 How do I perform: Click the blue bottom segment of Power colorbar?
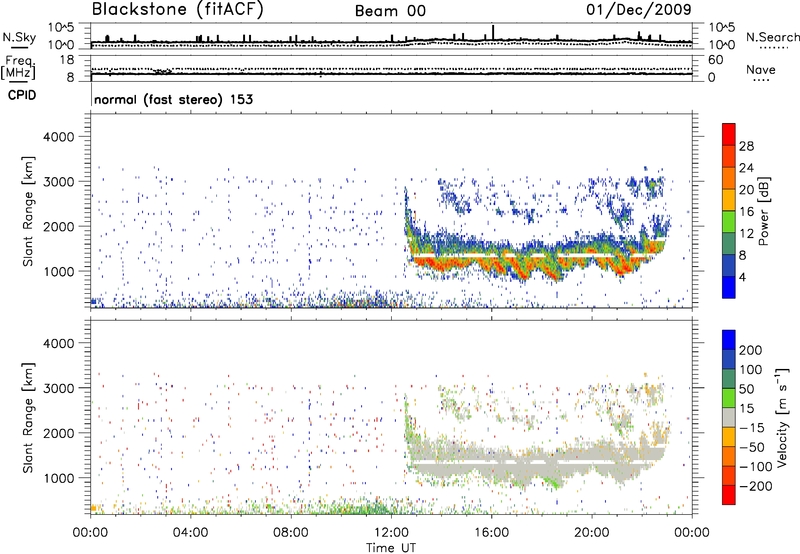tap(729, 287)
